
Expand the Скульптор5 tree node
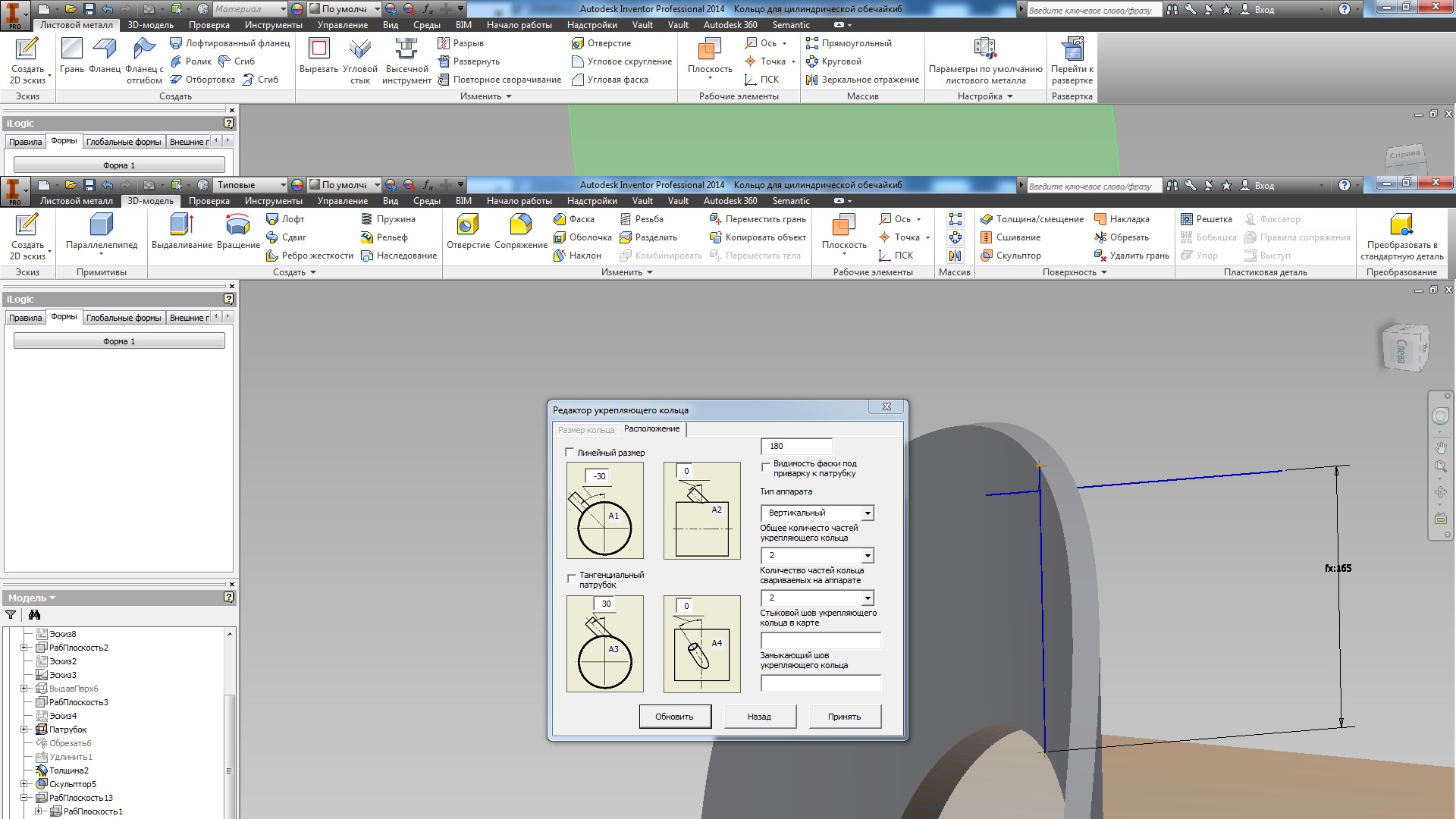coord(24,784)
